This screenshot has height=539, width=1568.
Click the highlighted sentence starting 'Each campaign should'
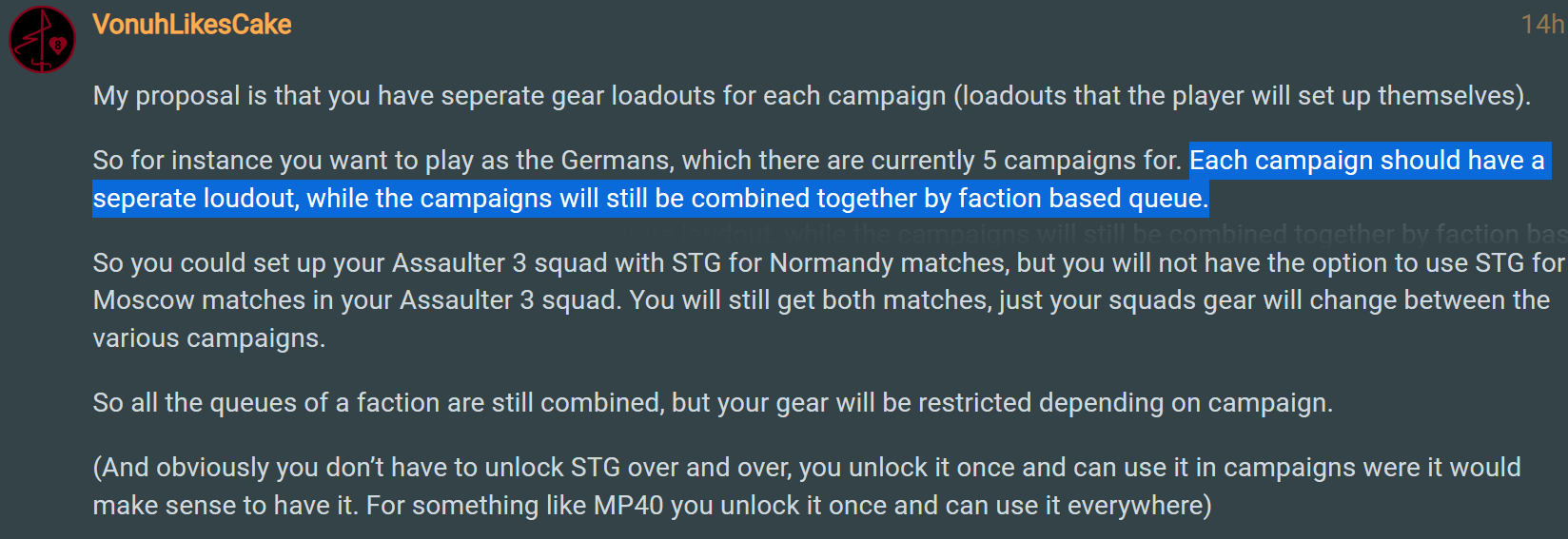pos(1367,161)
